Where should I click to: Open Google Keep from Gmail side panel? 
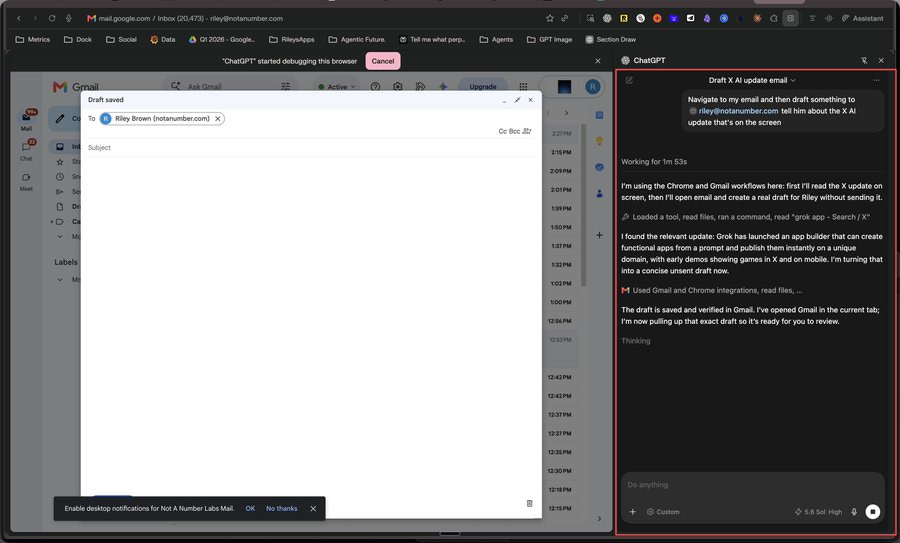click(599, 141)
